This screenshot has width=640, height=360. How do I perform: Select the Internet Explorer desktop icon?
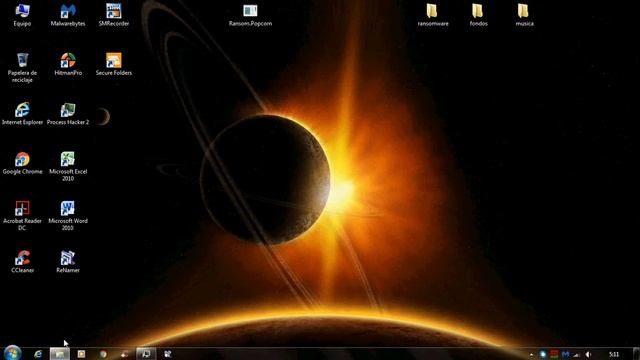pos(22,114)
